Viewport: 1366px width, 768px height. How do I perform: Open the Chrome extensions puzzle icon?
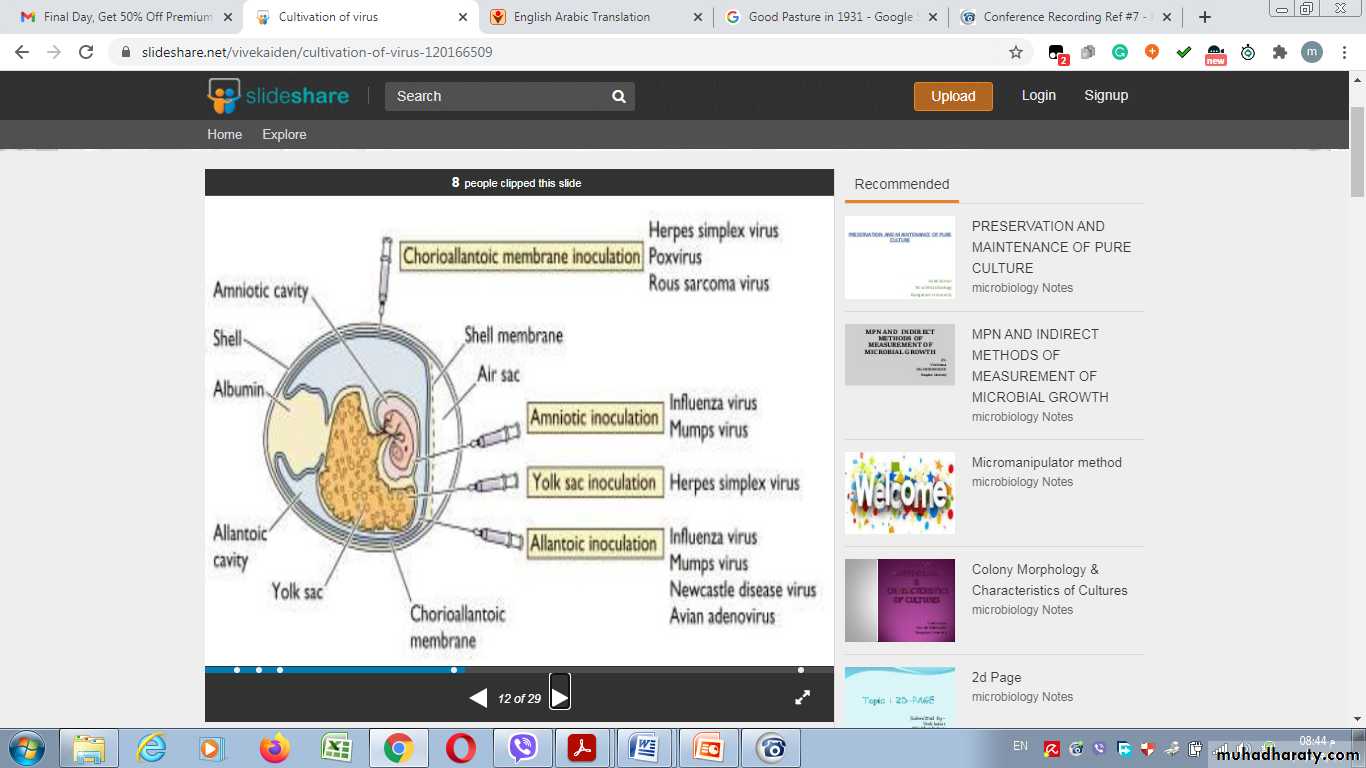pyautogui.click(x=1279, y=52)
